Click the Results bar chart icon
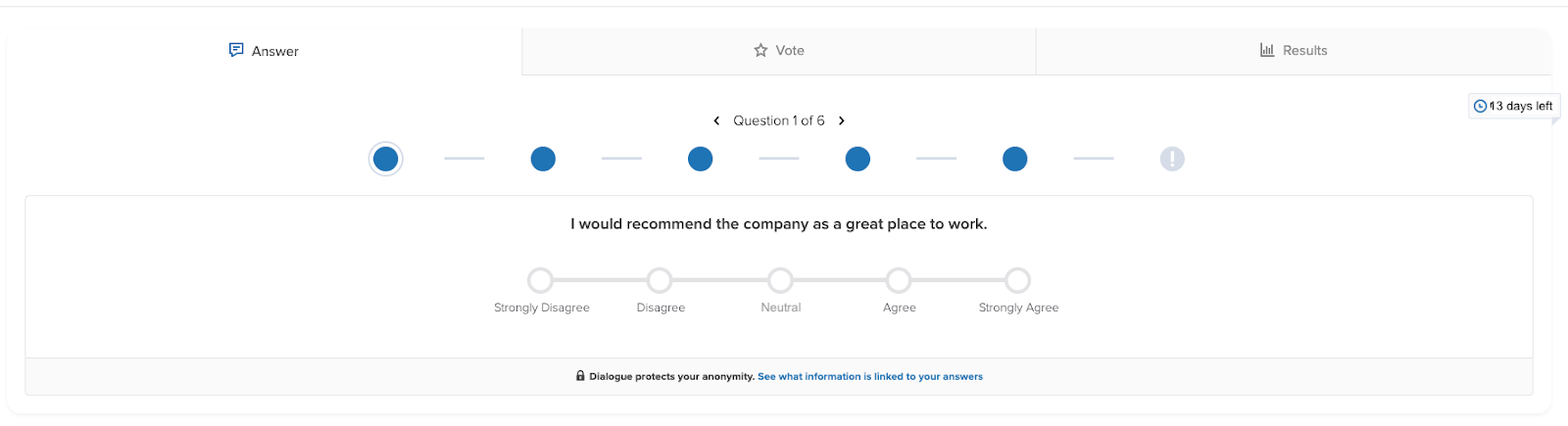This screenshot has width=1568, height=426. pos(1267,50)
